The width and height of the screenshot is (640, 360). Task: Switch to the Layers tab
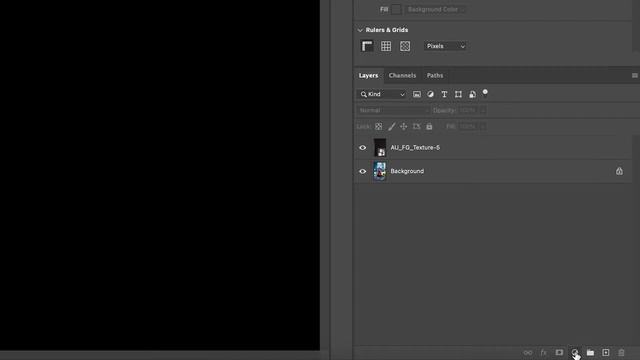click(x=368, y=76)
